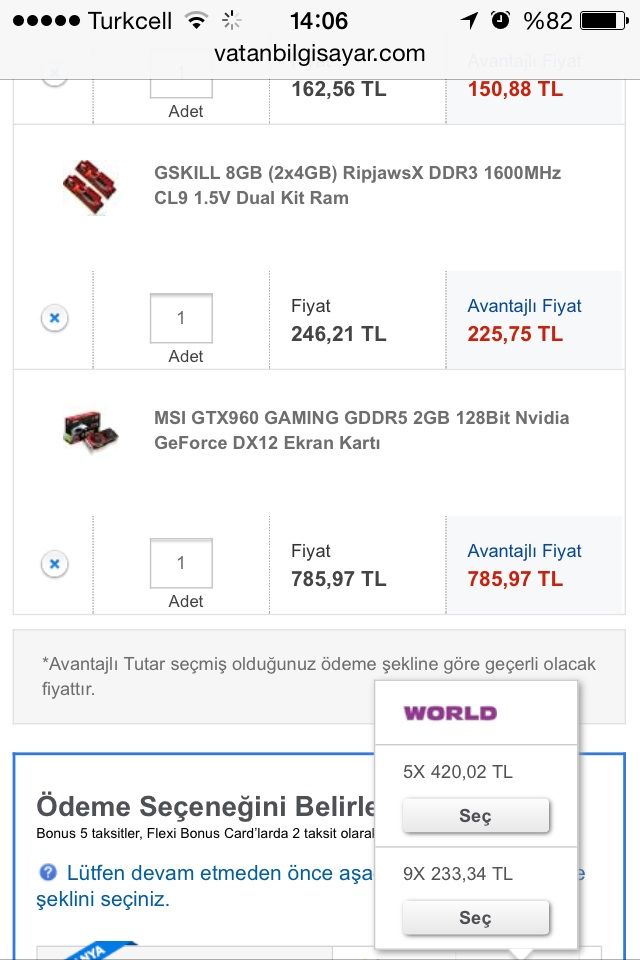
Task: Focus the MSI GTX960 quantity field
Action: point(181,564)
